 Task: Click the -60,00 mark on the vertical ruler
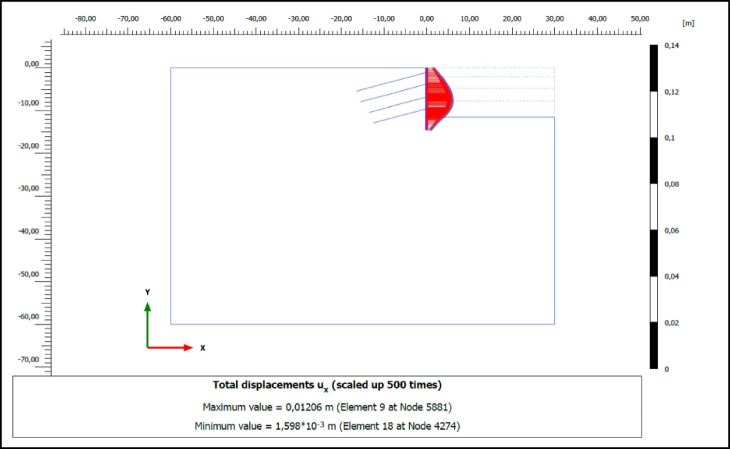tap(28, 316)
